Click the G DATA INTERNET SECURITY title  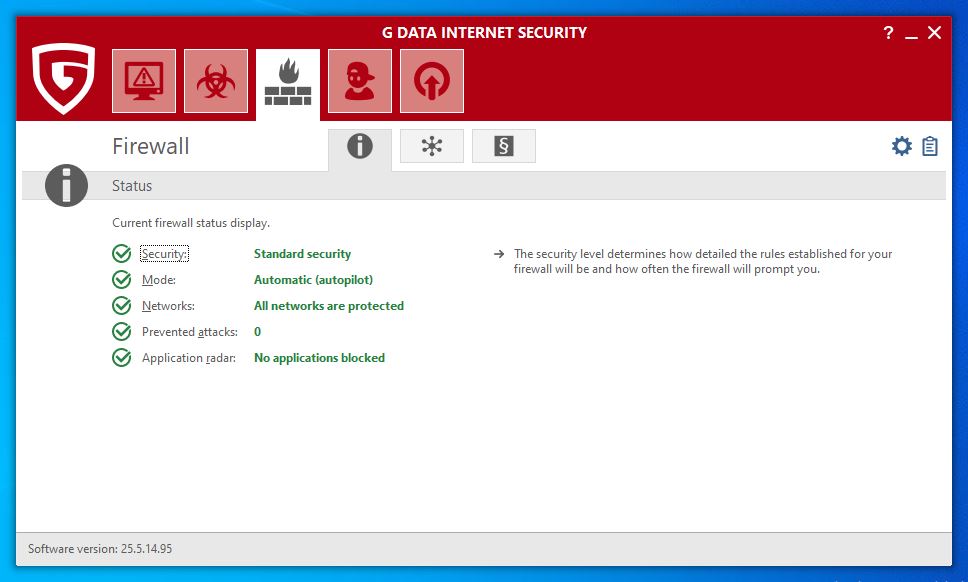[484, 33]
